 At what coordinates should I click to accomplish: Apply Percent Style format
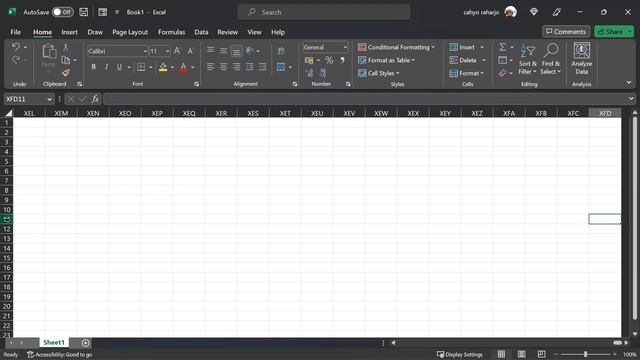click(329, 60)
